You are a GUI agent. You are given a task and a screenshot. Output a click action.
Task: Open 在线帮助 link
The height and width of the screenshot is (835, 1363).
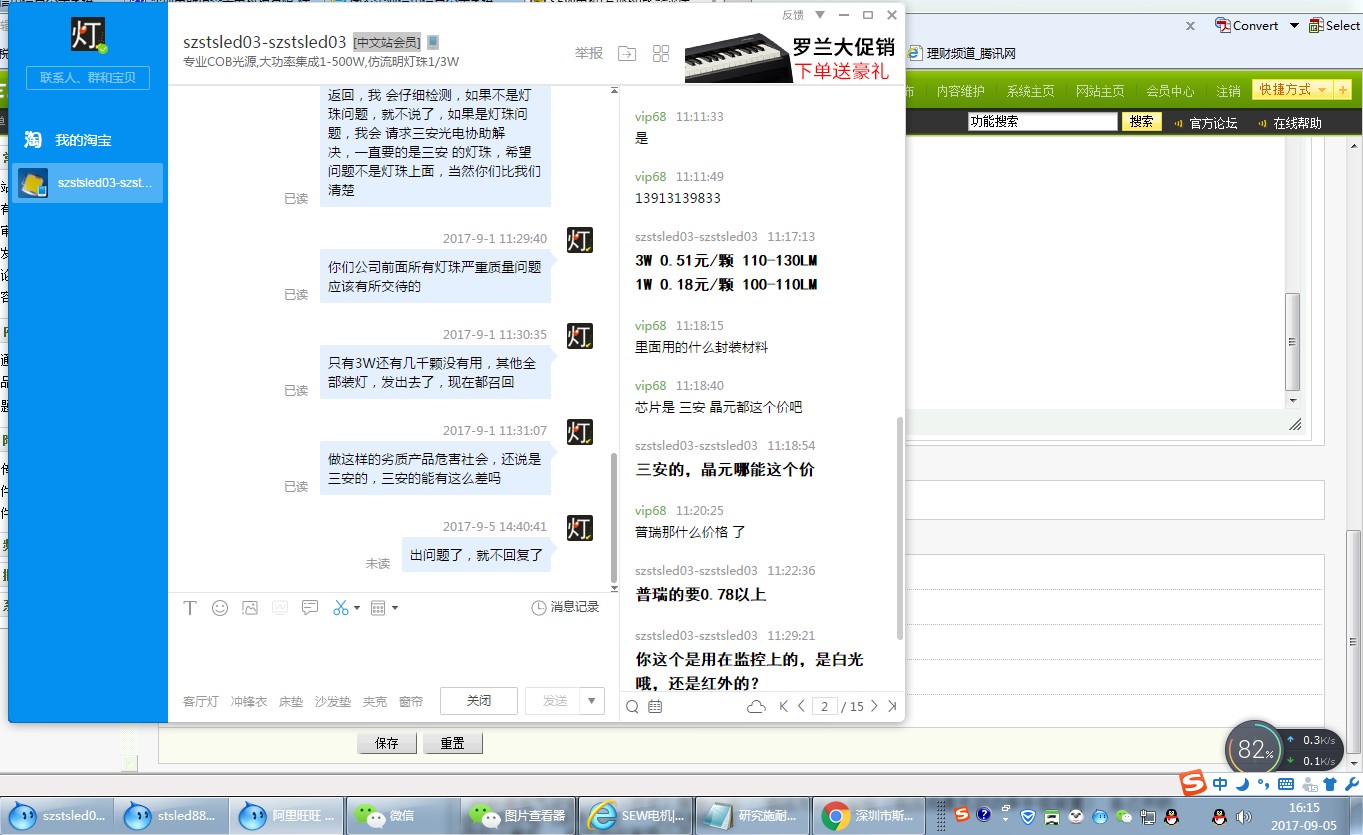point(1297,123)
